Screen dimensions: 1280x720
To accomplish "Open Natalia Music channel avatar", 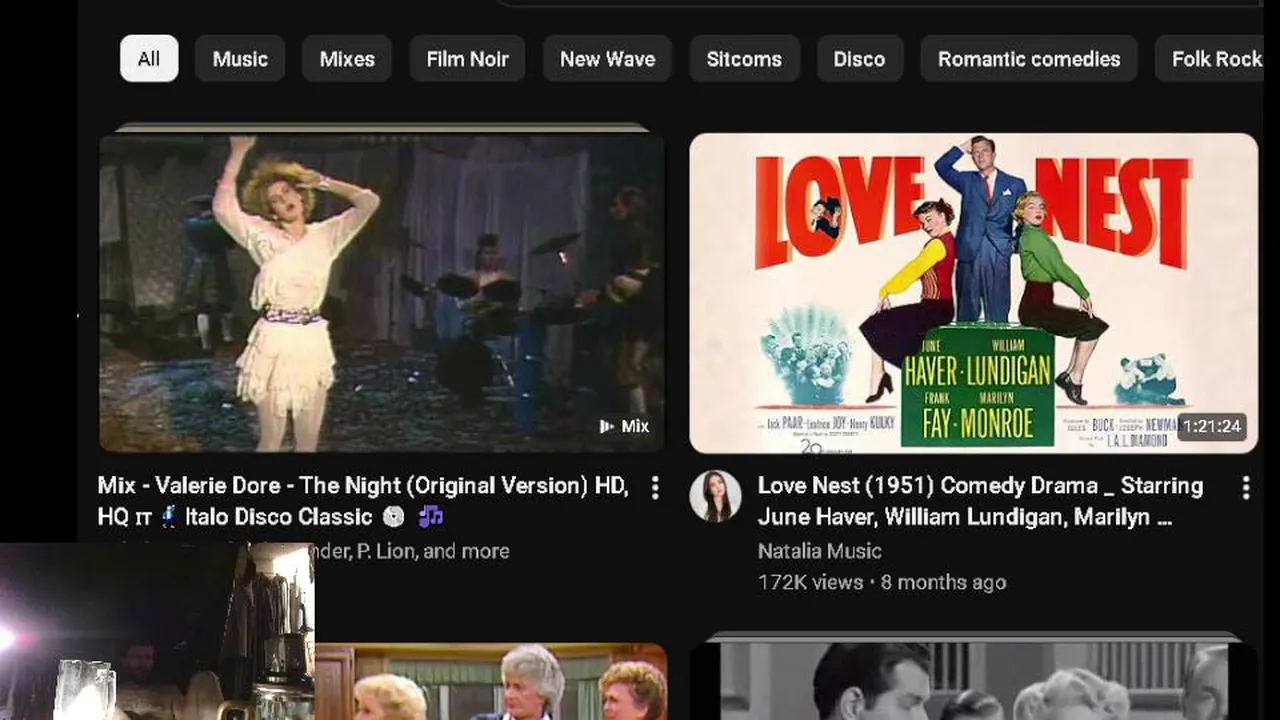I will (x=715, y=497).
